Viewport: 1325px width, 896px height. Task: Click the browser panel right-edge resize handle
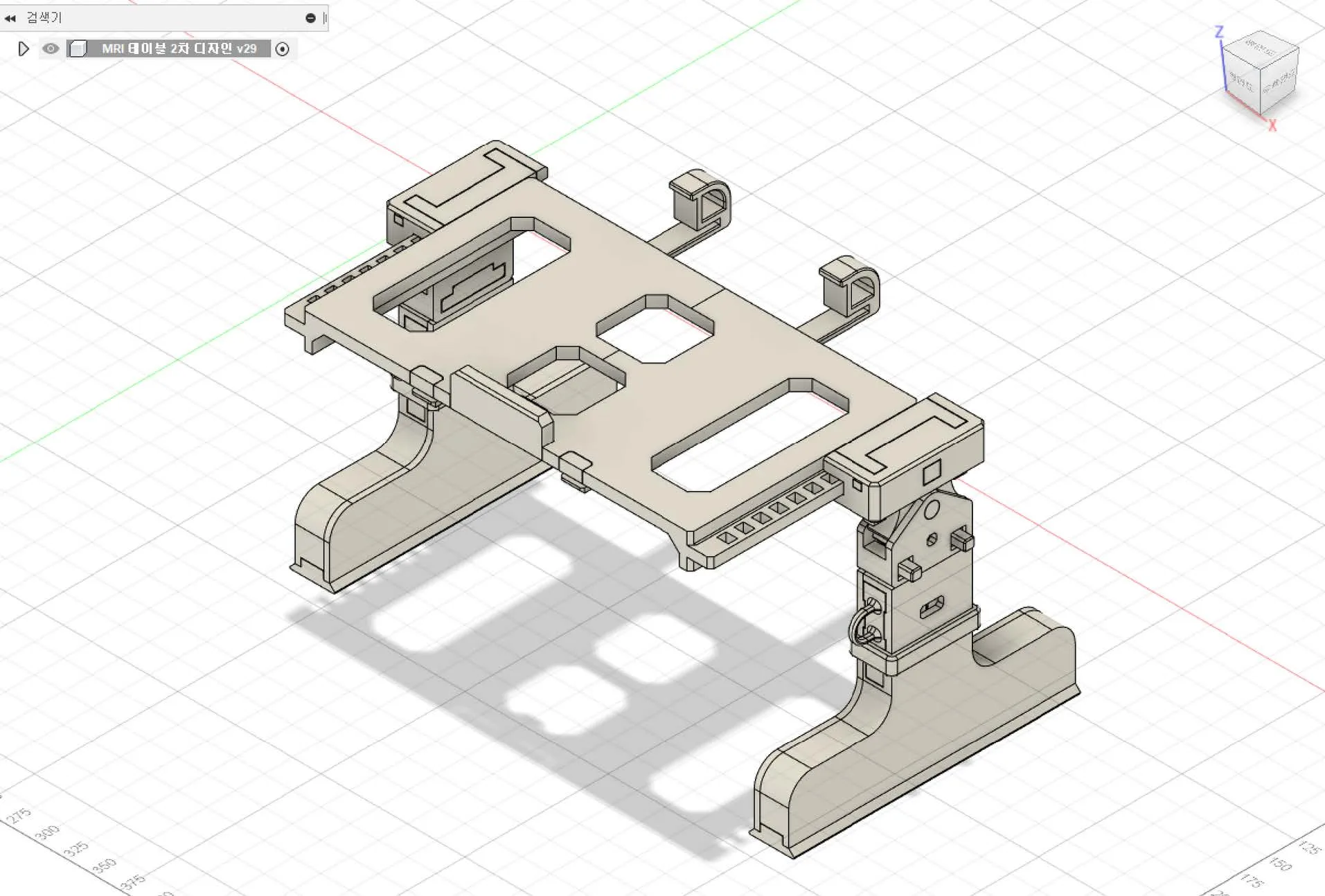pos(325,18)
